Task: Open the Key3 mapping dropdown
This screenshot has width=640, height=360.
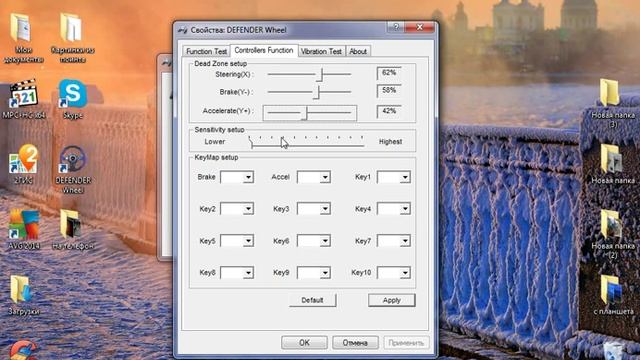Action: tap(325, 209)
